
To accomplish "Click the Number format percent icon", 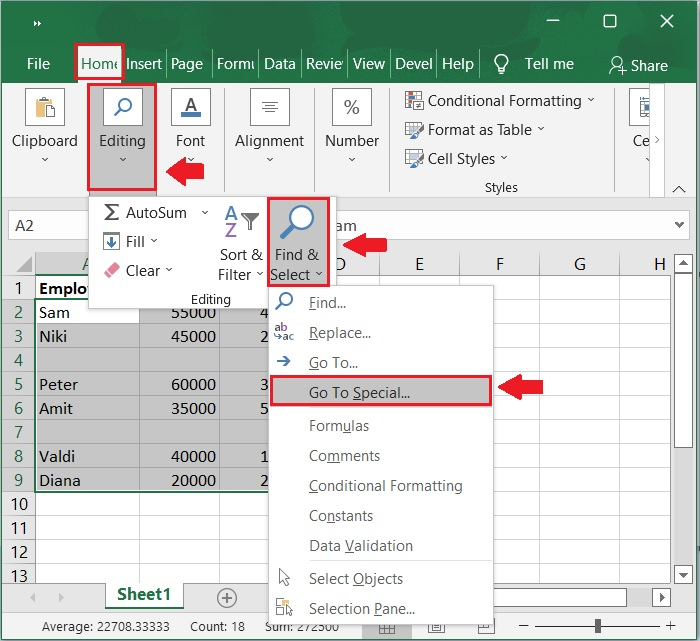I will (x=352, y=108).
